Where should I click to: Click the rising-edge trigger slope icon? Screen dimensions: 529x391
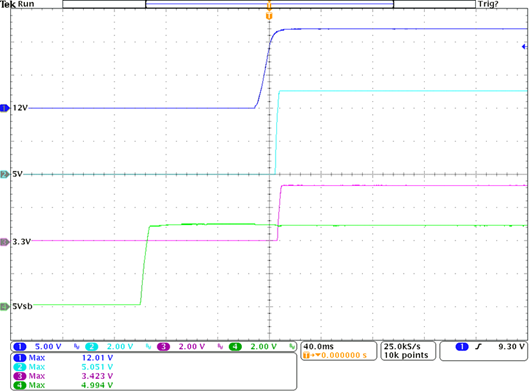[478, 346]
